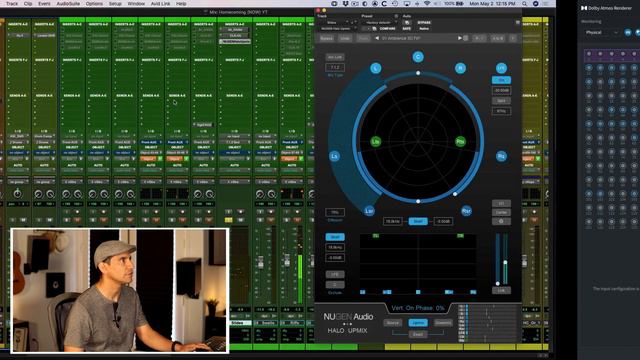The height and width of the screenshot is (360, 640).
Task: Toggle the plugin COMPARE button
Action: 387,29
